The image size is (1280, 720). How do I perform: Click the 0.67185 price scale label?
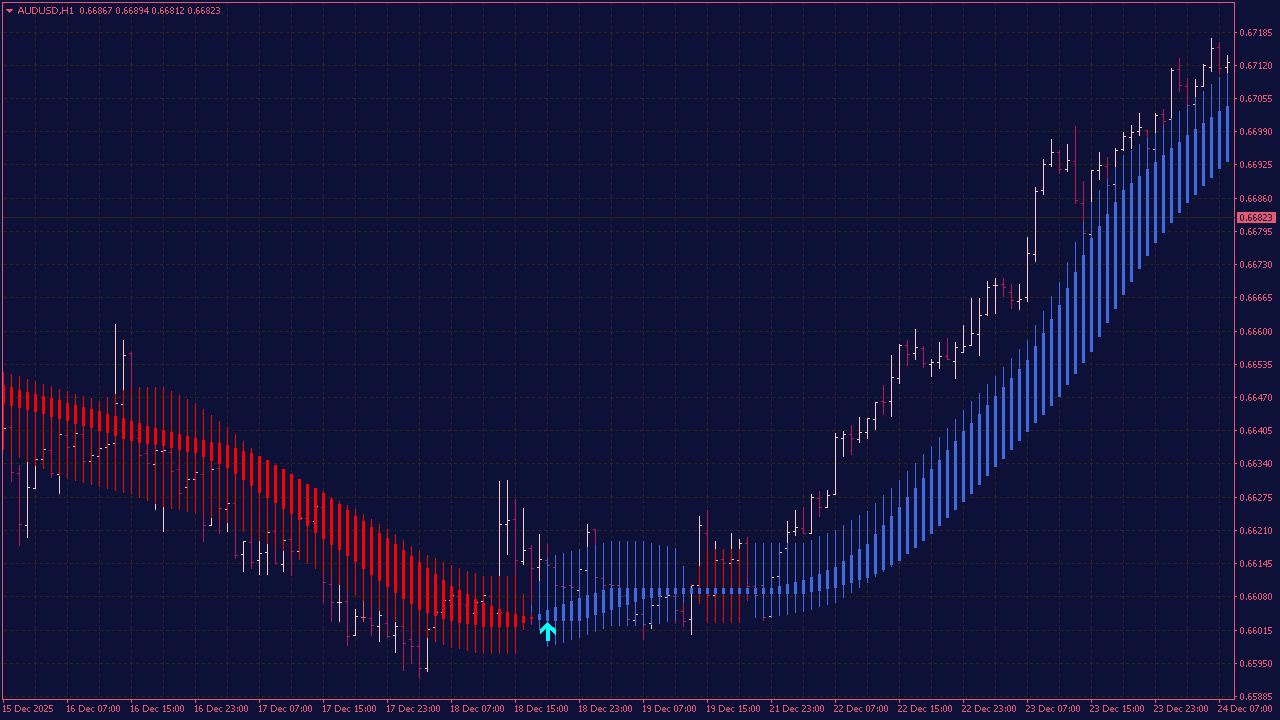1255,33
